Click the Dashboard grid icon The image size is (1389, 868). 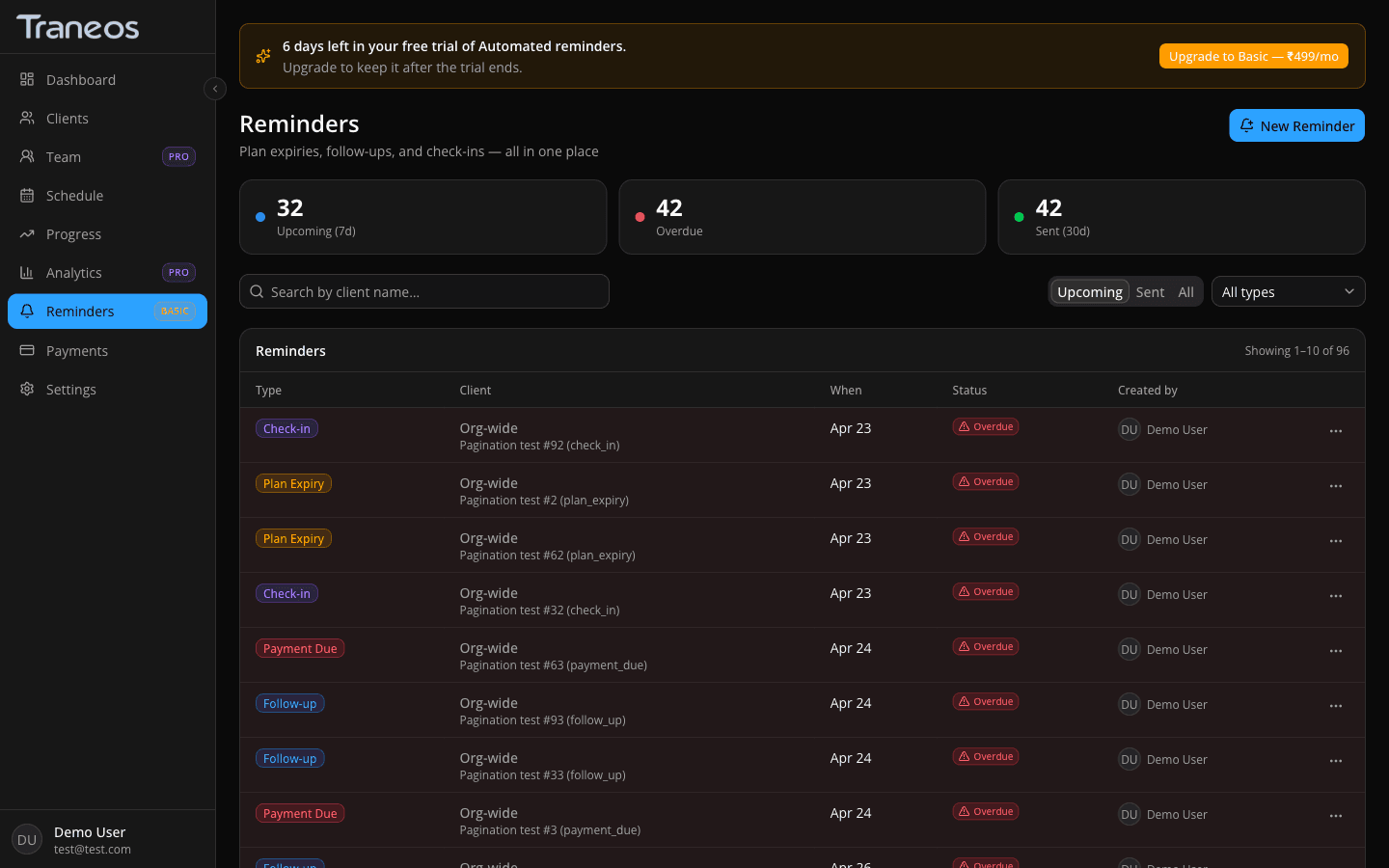[27, 79]
